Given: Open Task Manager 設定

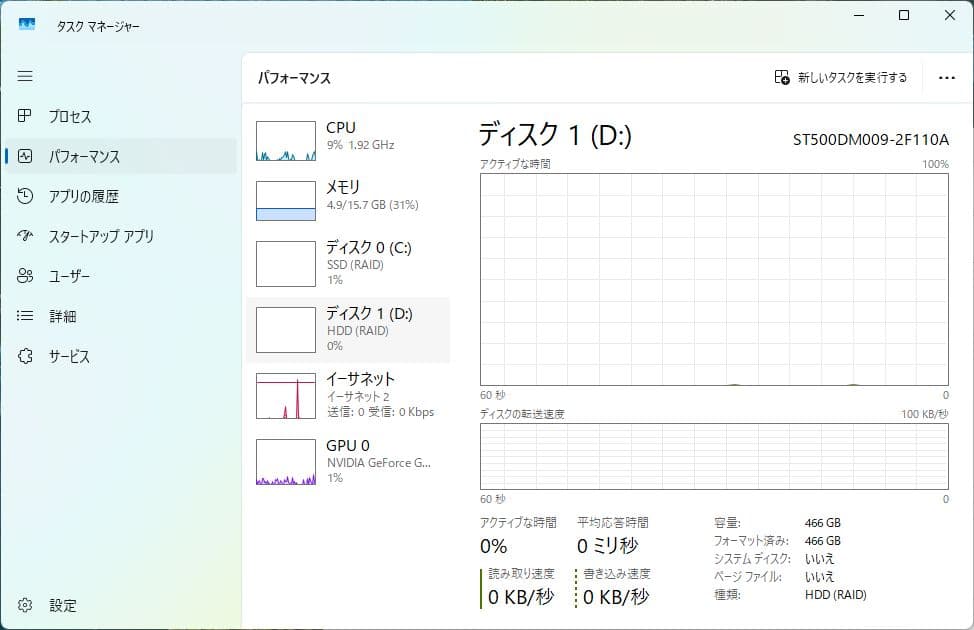Looking at the screenshot, I should 64,606.
